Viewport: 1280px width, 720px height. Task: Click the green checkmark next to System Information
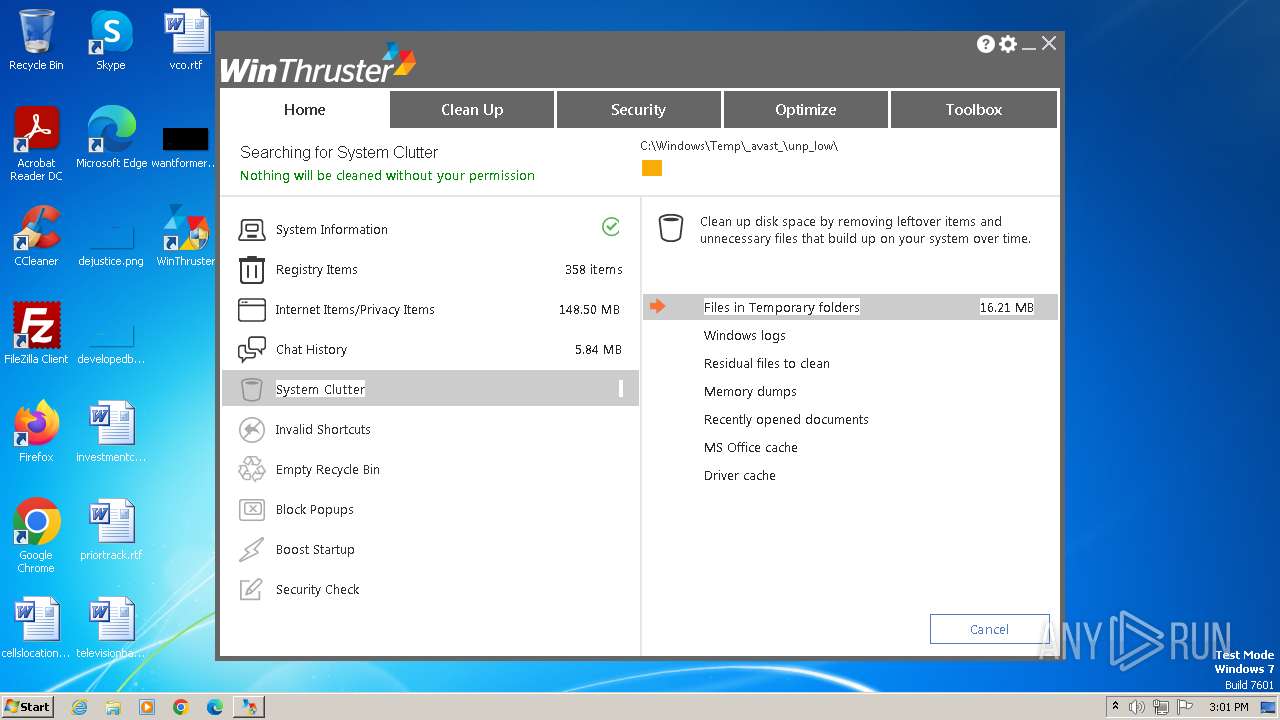point(611,227)
